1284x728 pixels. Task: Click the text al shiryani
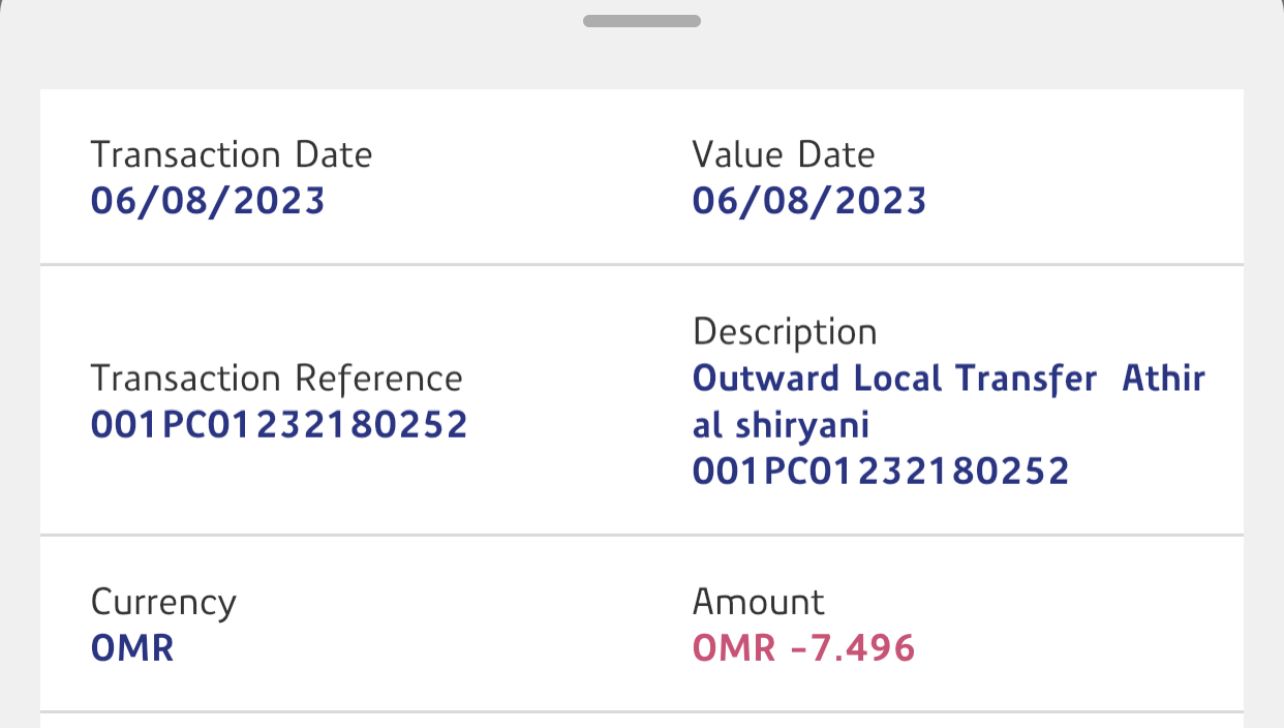781,426
